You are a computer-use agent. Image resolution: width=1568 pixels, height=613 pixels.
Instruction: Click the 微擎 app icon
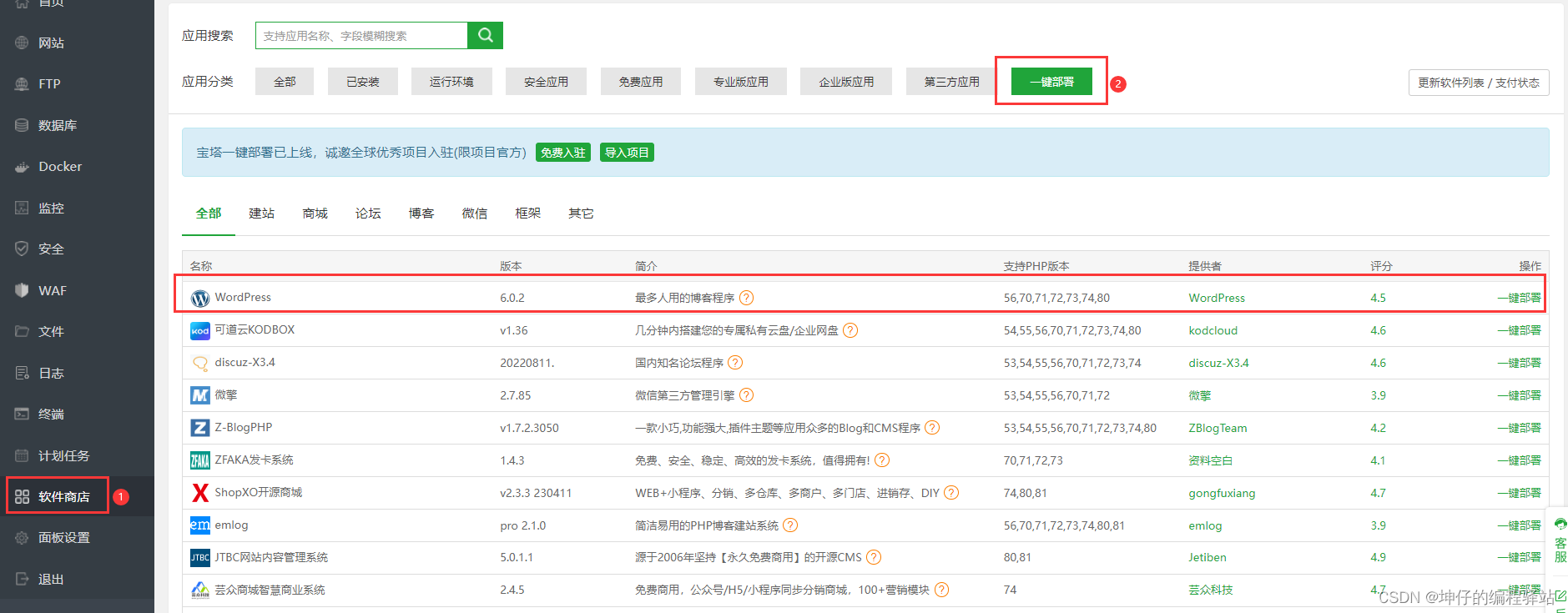[x=200, y=395]
